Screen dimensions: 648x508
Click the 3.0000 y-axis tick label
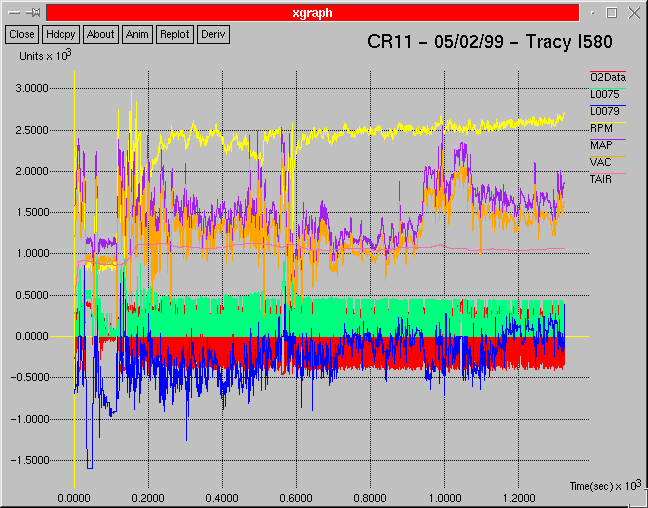(x=32, y=88)
